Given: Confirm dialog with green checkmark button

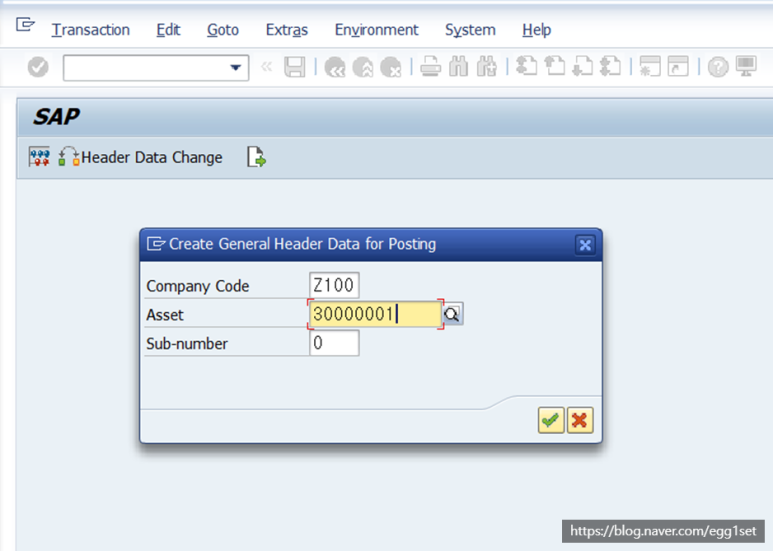Looking at the screenshot, I should click(551, 420).
